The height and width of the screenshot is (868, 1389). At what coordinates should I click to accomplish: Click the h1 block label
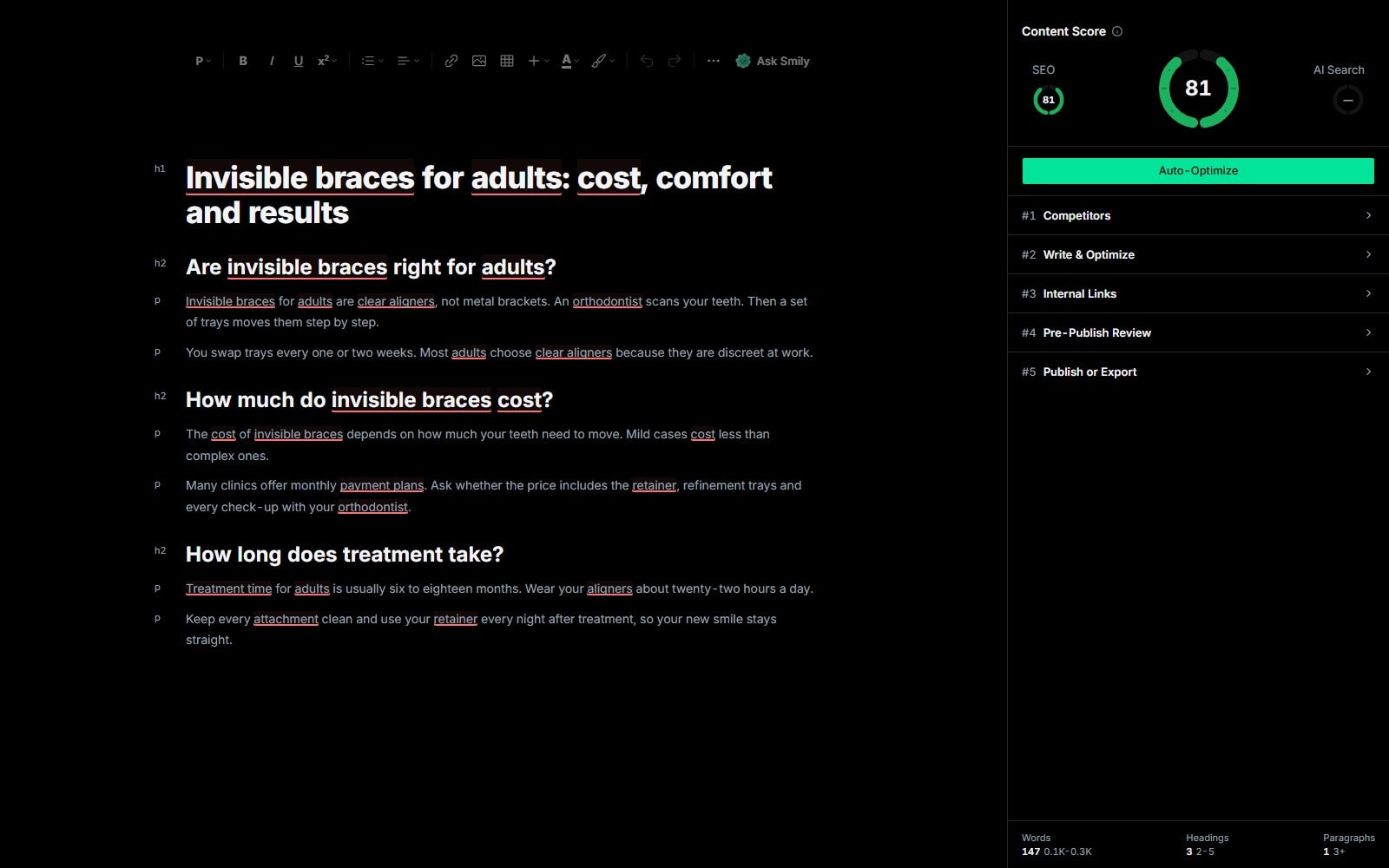(160, 168)
